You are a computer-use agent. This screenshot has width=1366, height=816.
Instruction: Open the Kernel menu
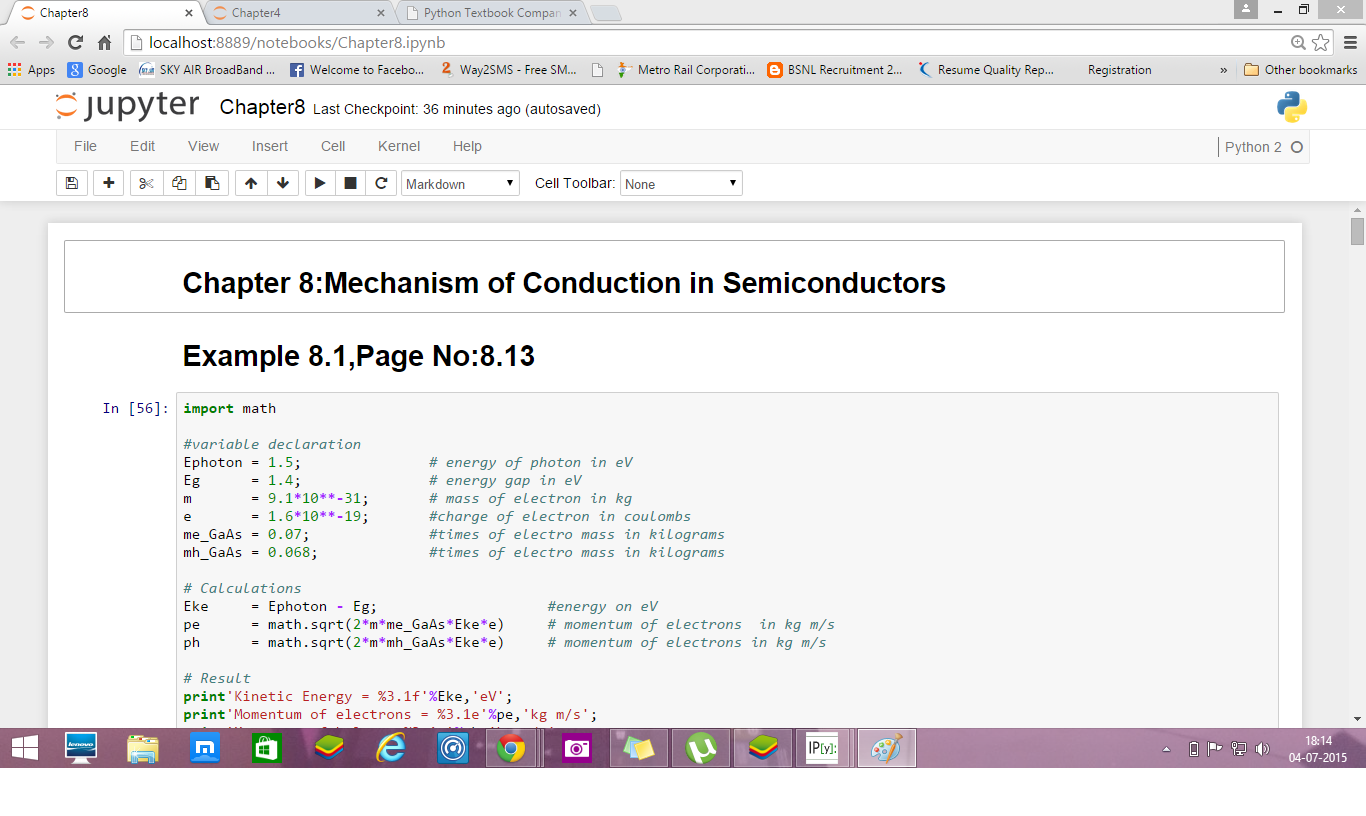point(398,146)
